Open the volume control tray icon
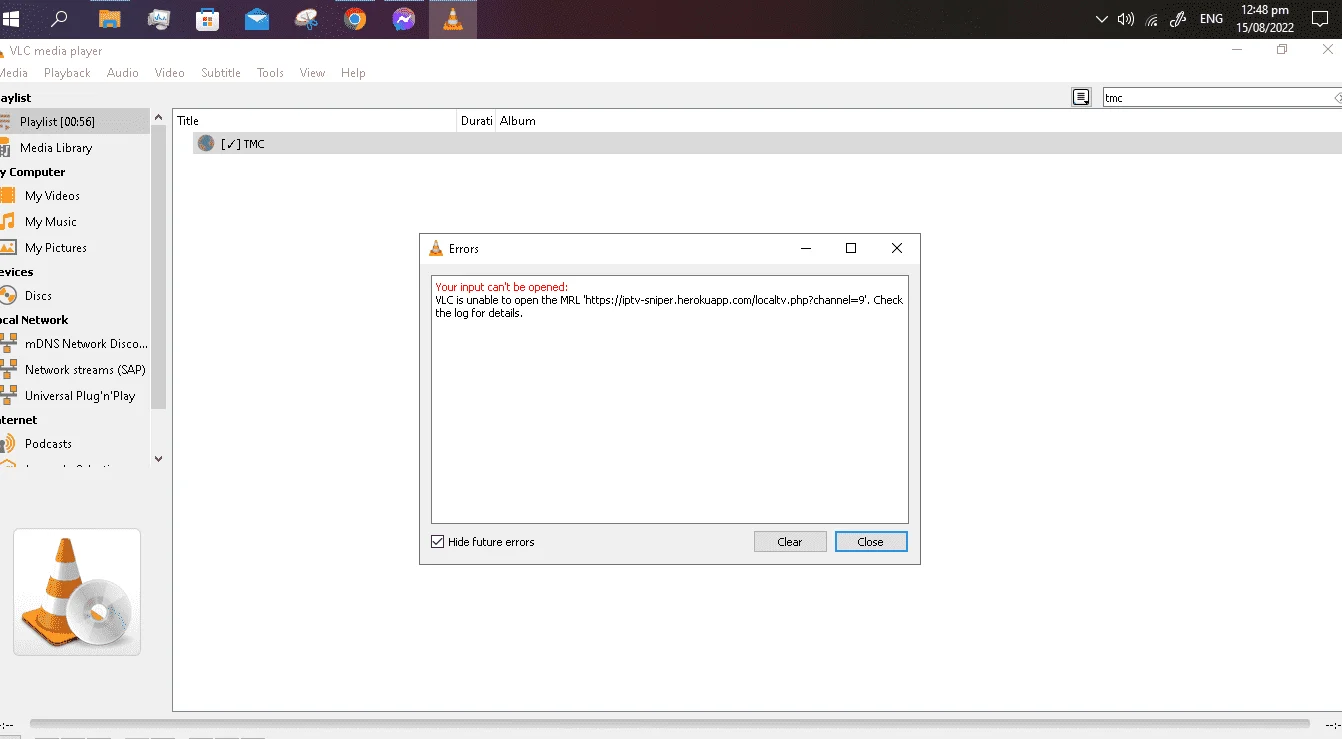Screen dimensions: 1342x739 [x=1126, y=19]
